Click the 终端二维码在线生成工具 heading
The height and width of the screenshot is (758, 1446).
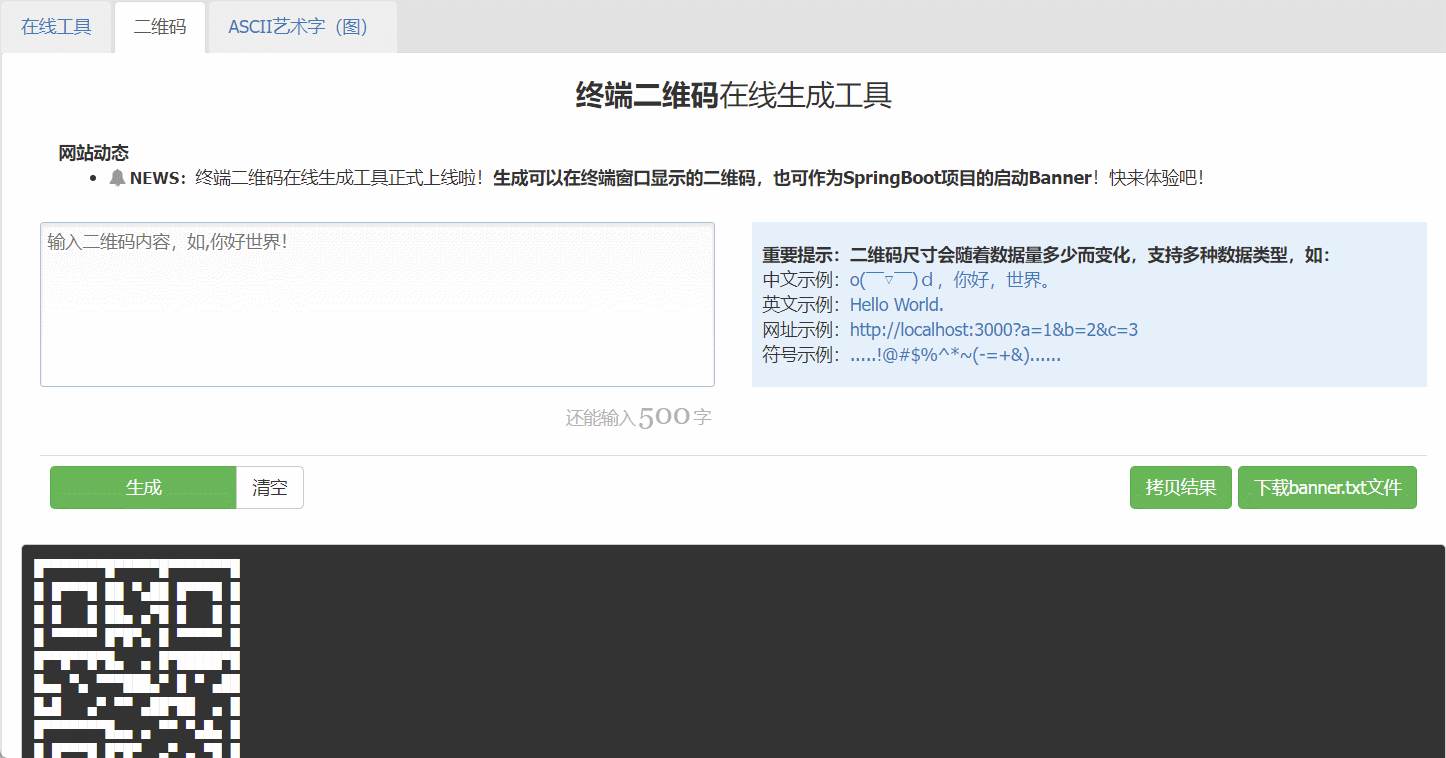point(734,95)
